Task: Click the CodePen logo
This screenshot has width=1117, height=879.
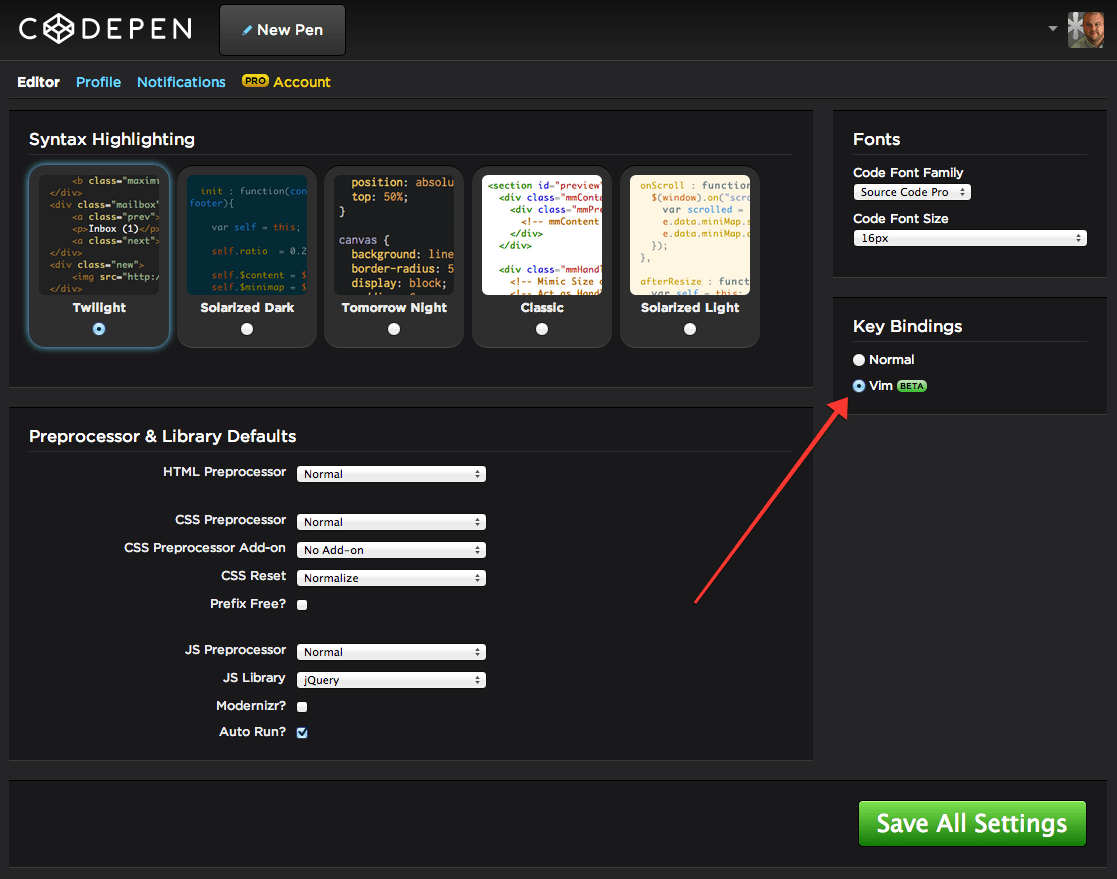Action: 103,28
